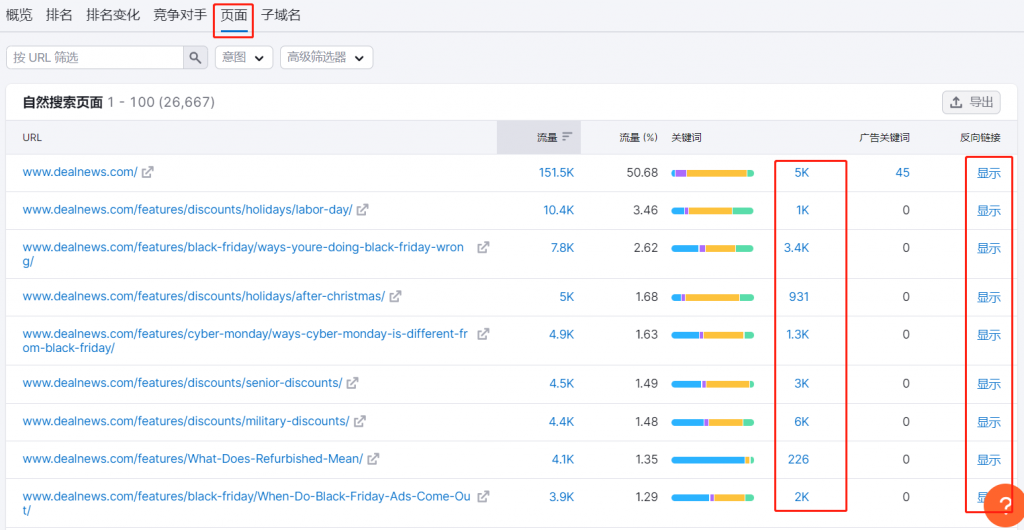Click the 关键词 column header

(x=686, y=138)
